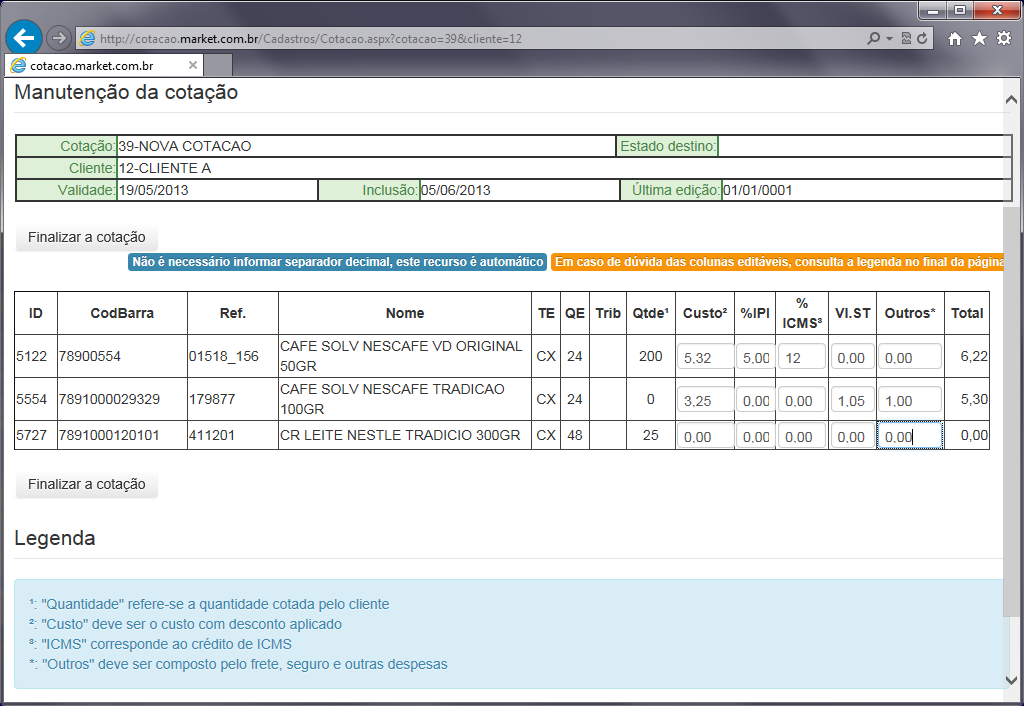Image resolution: width=1024 pixels, height=706 pixels.
Task: Edit Vl.ST field of item 5122
Action: tap(852, 357)
